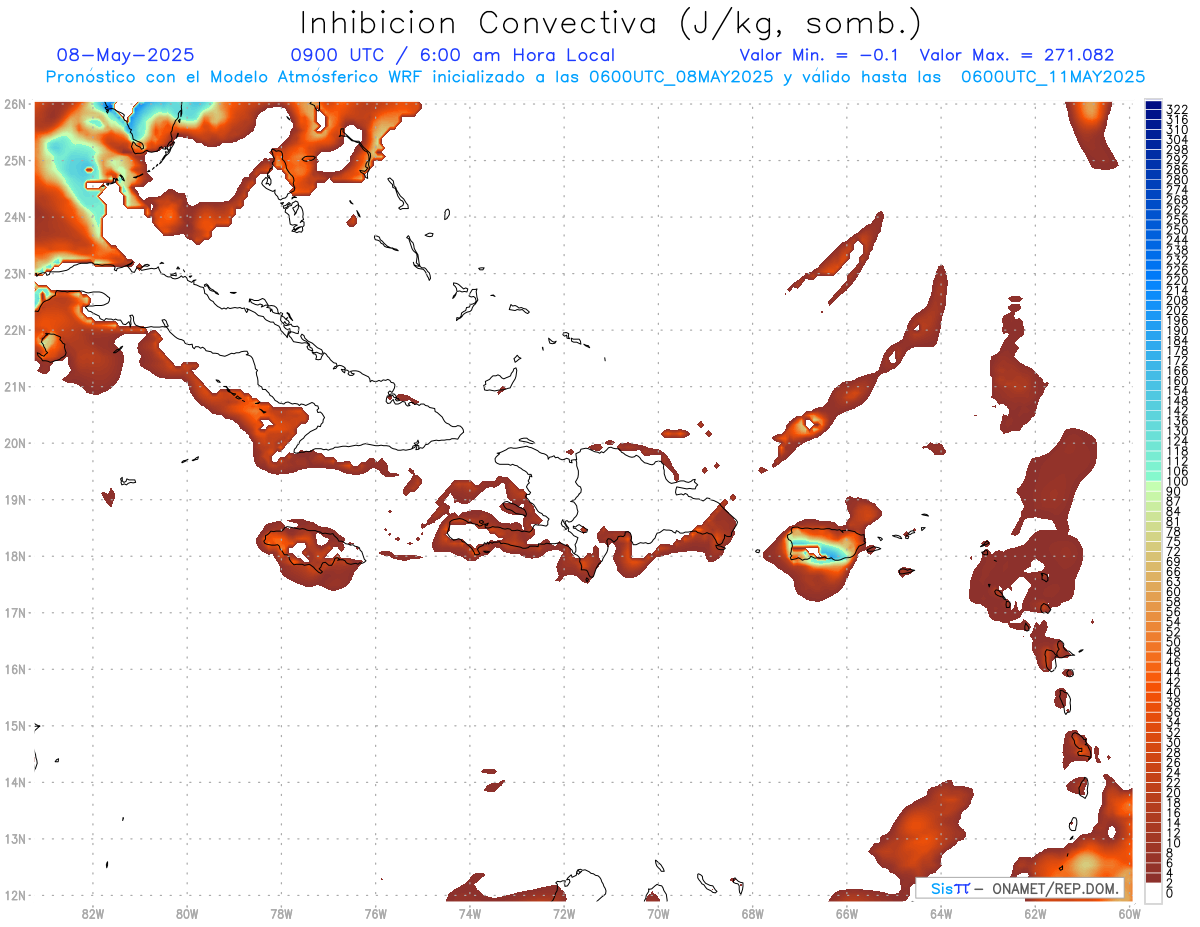This screenshot has width=1200, height=927.
Task: Click the 12N latitude label
Action: tap(14, 895)
